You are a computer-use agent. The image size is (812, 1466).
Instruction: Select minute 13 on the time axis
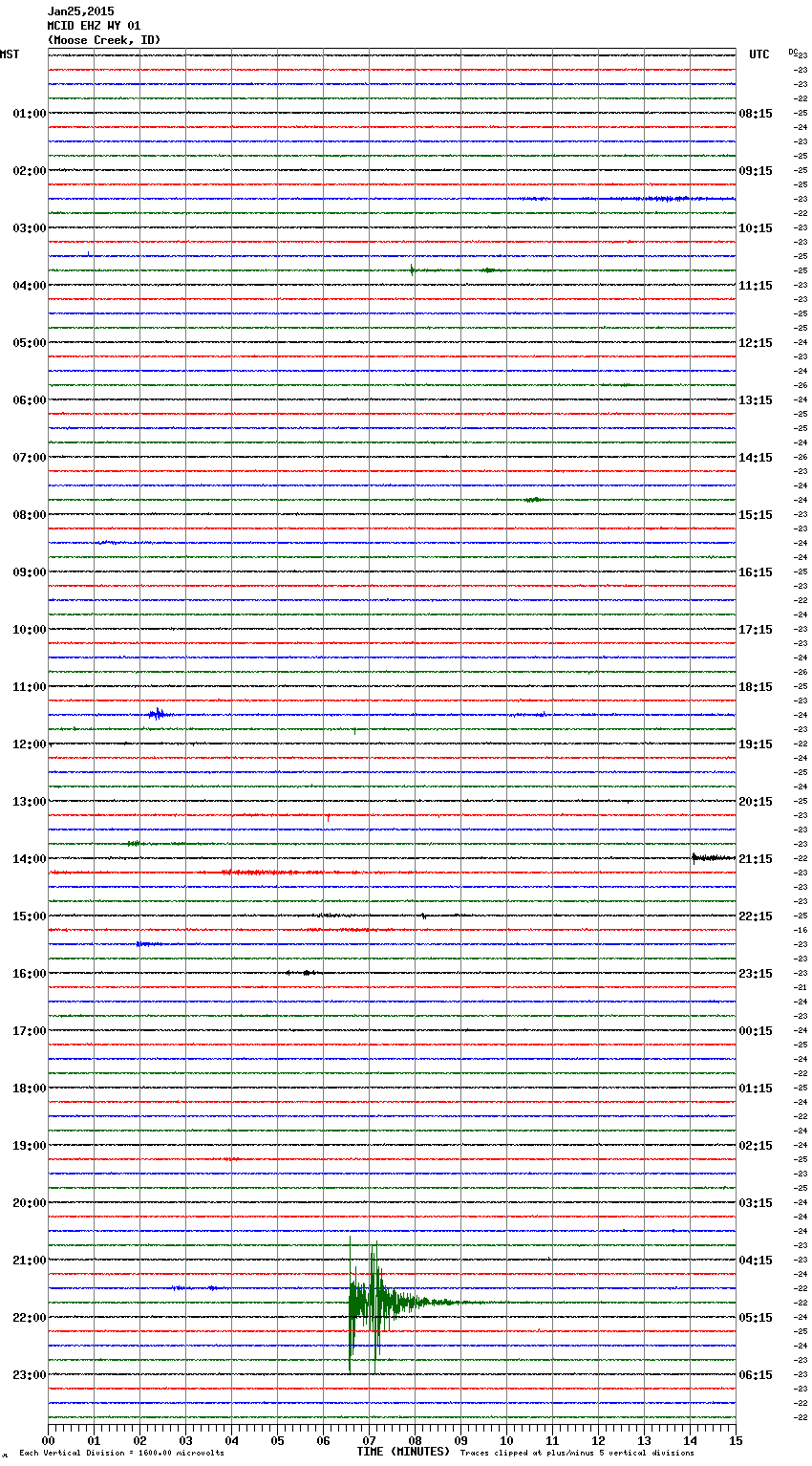coord(644,1440)
